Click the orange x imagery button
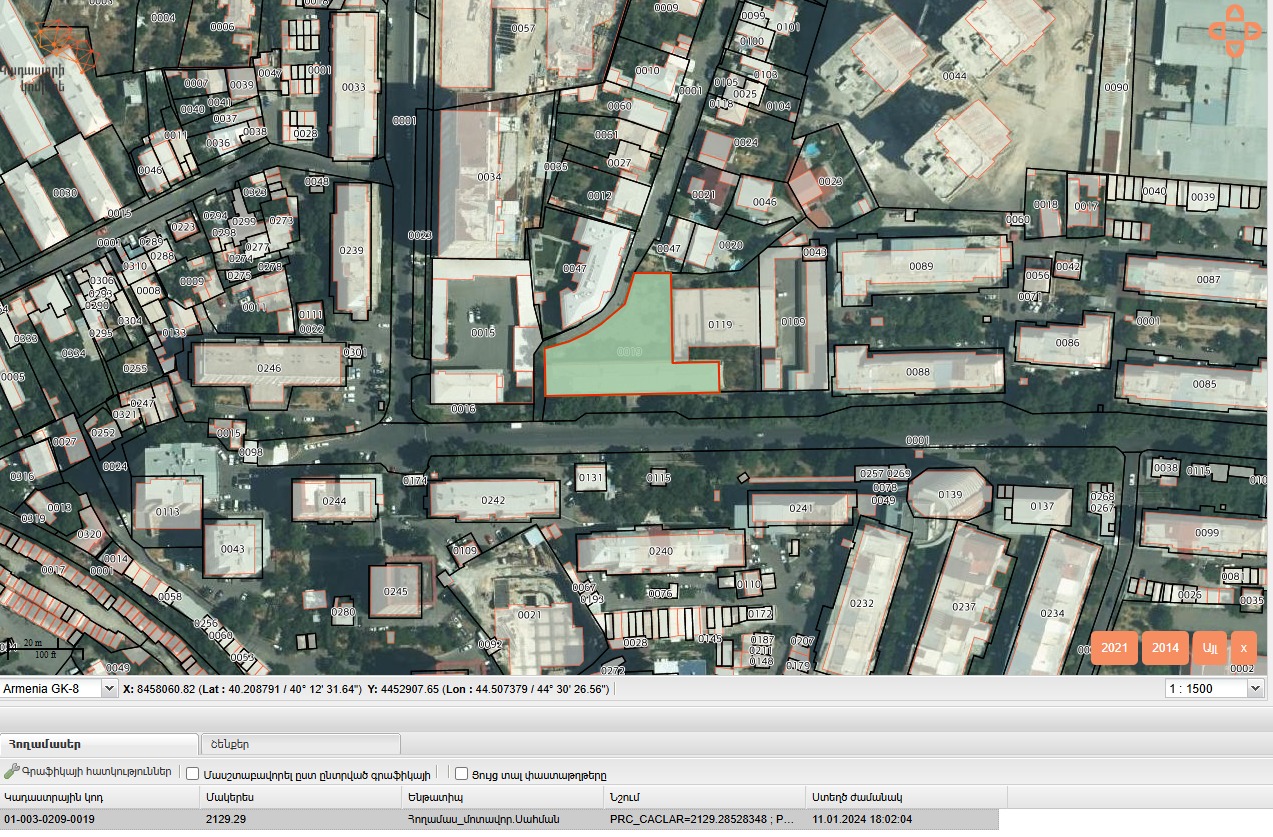 [1243, 648]
